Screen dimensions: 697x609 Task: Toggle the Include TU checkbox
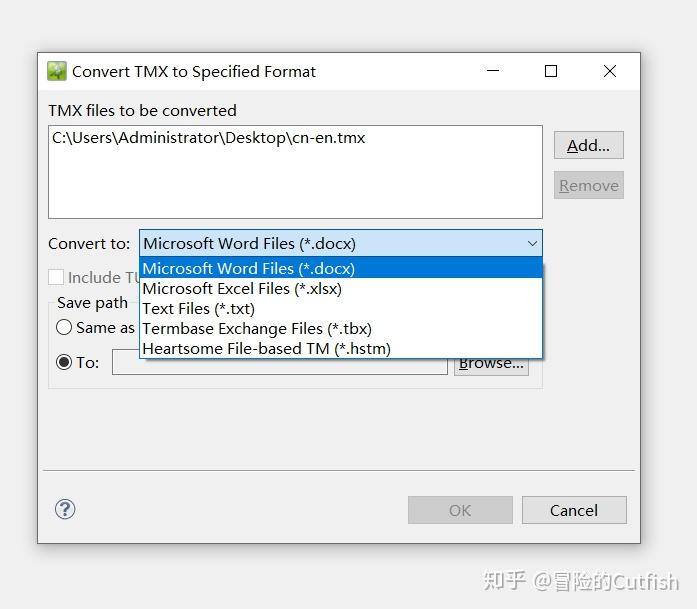(x=57, y=277)
